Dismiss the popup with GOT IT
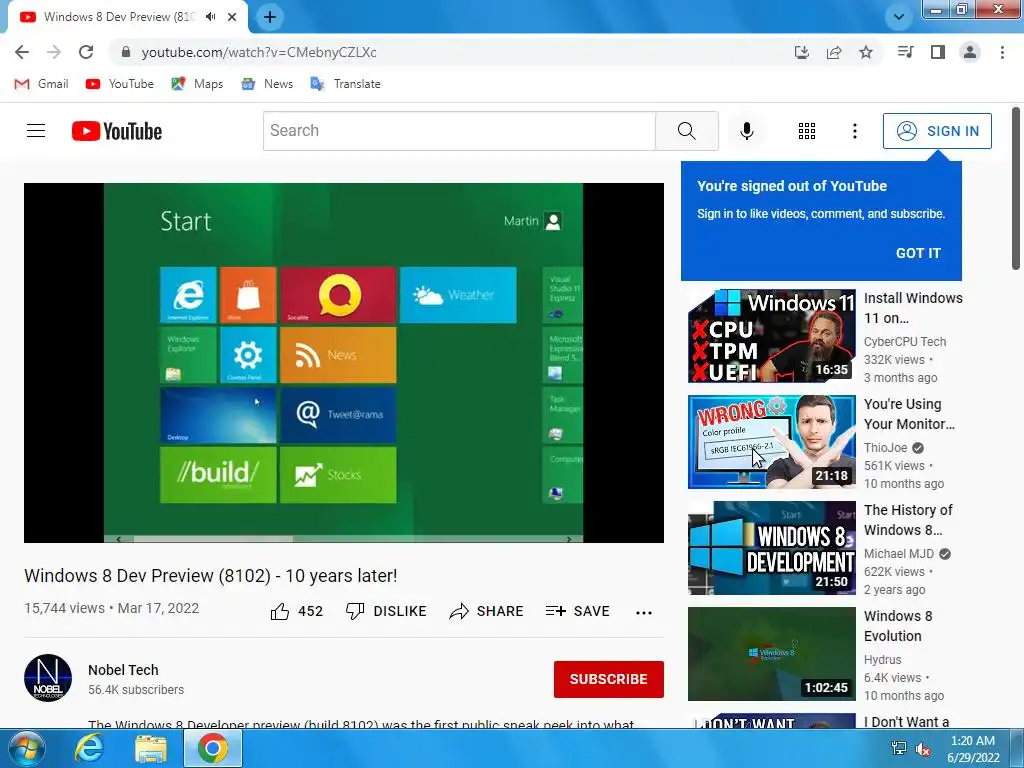Viewport: 1024px width, 768px height. (x=918, y=253)
